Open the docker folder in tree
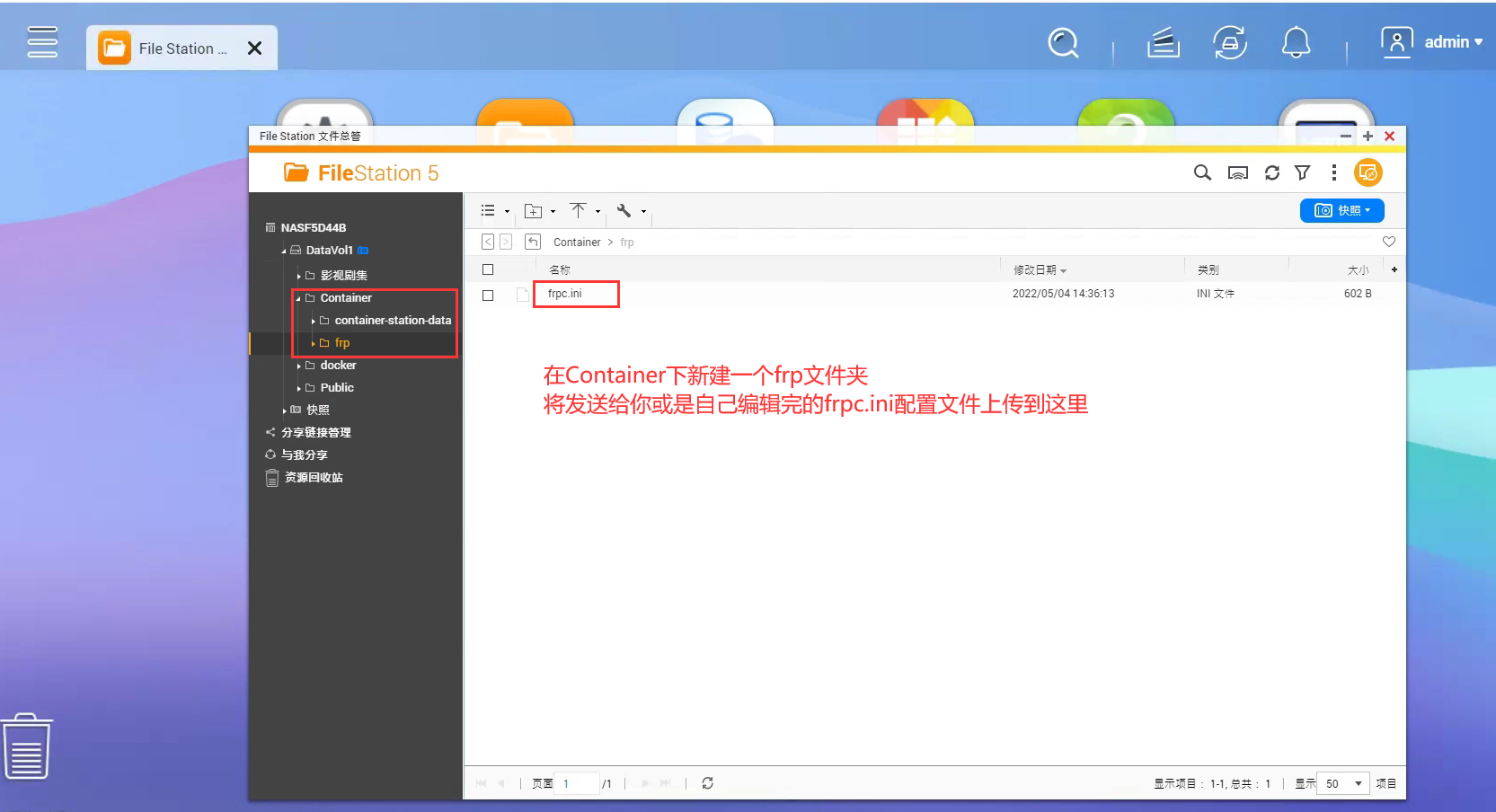Viewport: 1496px width, 812px height. (x=338, y=366)
